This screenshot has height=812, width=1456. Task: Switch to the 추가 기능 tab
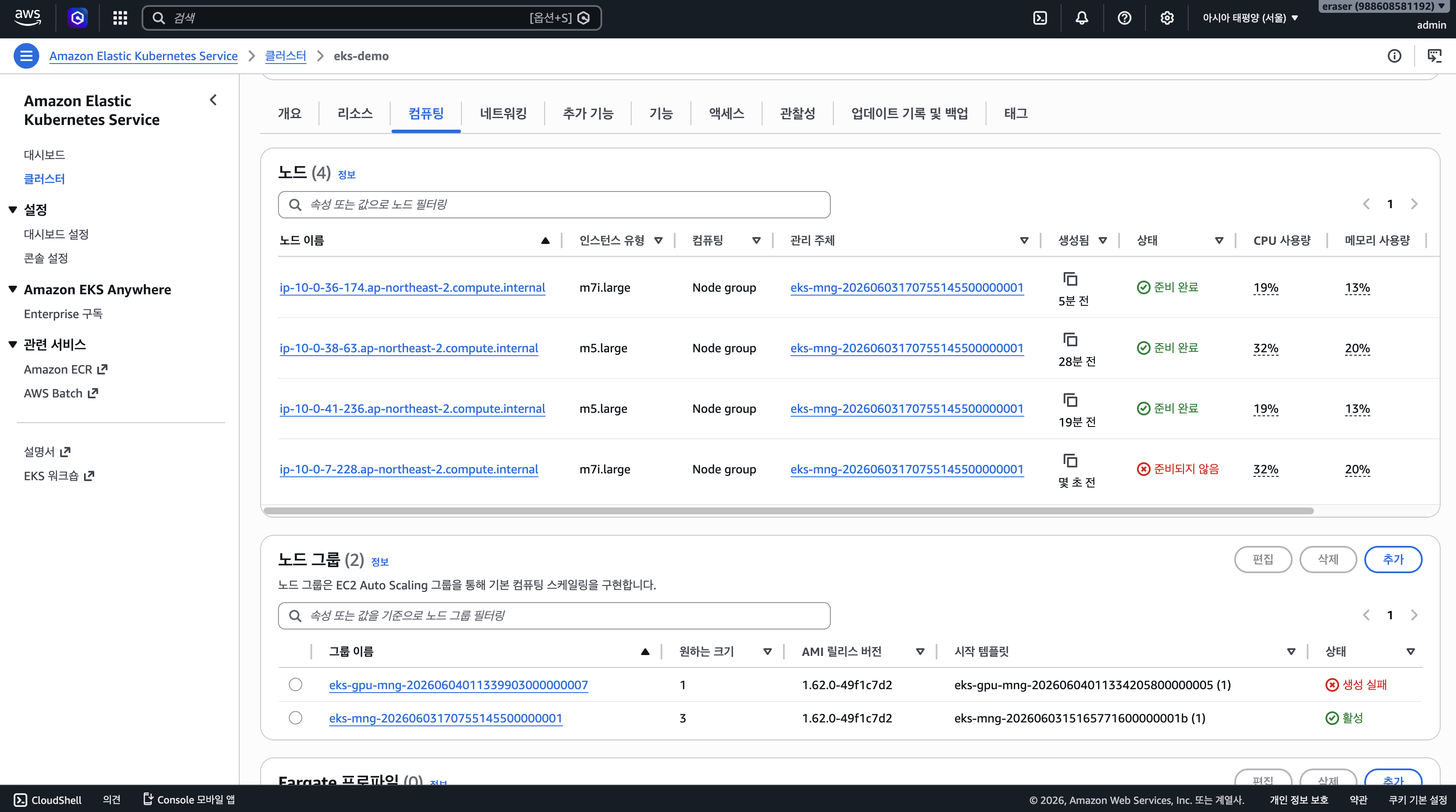588,113
